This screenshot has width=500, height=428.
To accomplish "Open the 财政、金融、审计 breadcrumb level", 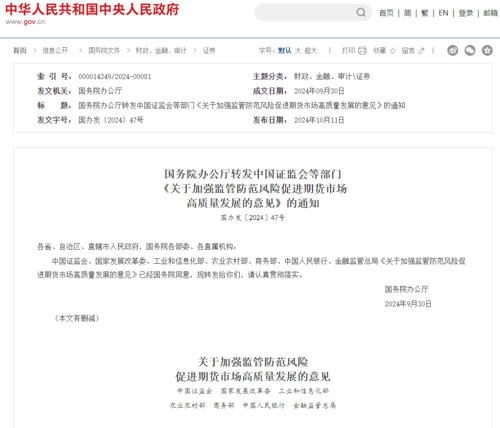I will click(161, 51).
